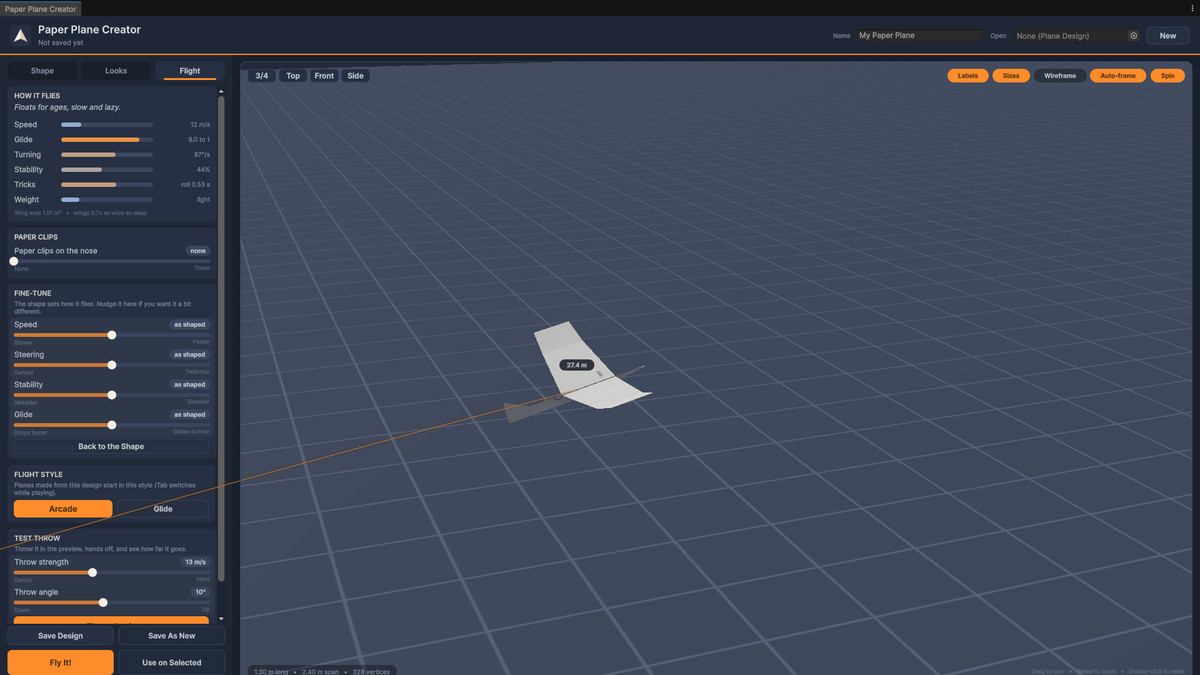Click the PAPER CLIPS heading
Viewport: 1200px width, 675px height.
[36, 237]
